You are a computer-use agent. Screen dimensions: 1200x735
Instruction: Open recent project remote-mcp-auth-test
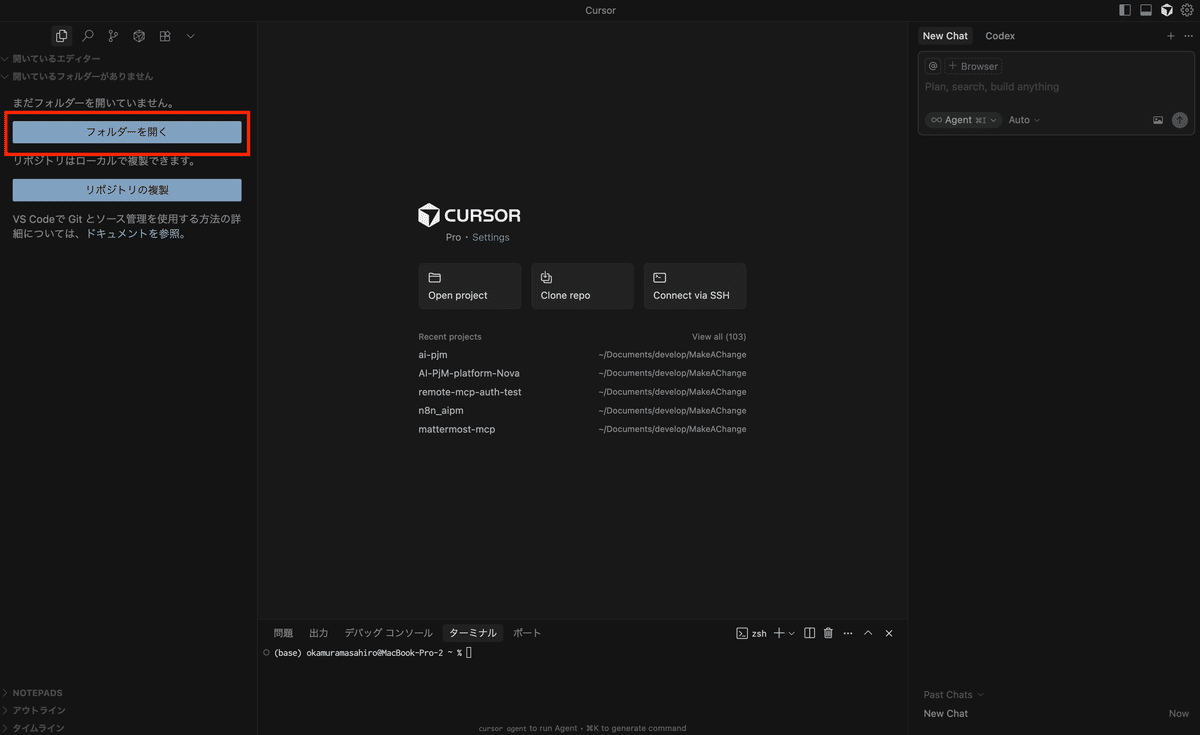click(582, 392)
